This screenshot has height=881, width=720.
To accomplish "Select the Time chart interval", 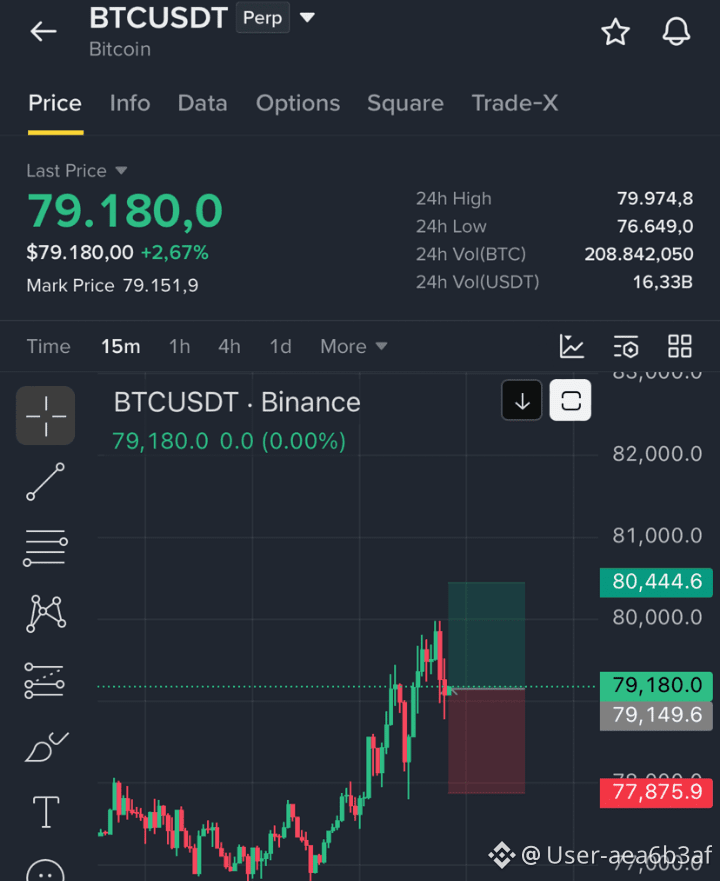I will (x=48, y=347).
